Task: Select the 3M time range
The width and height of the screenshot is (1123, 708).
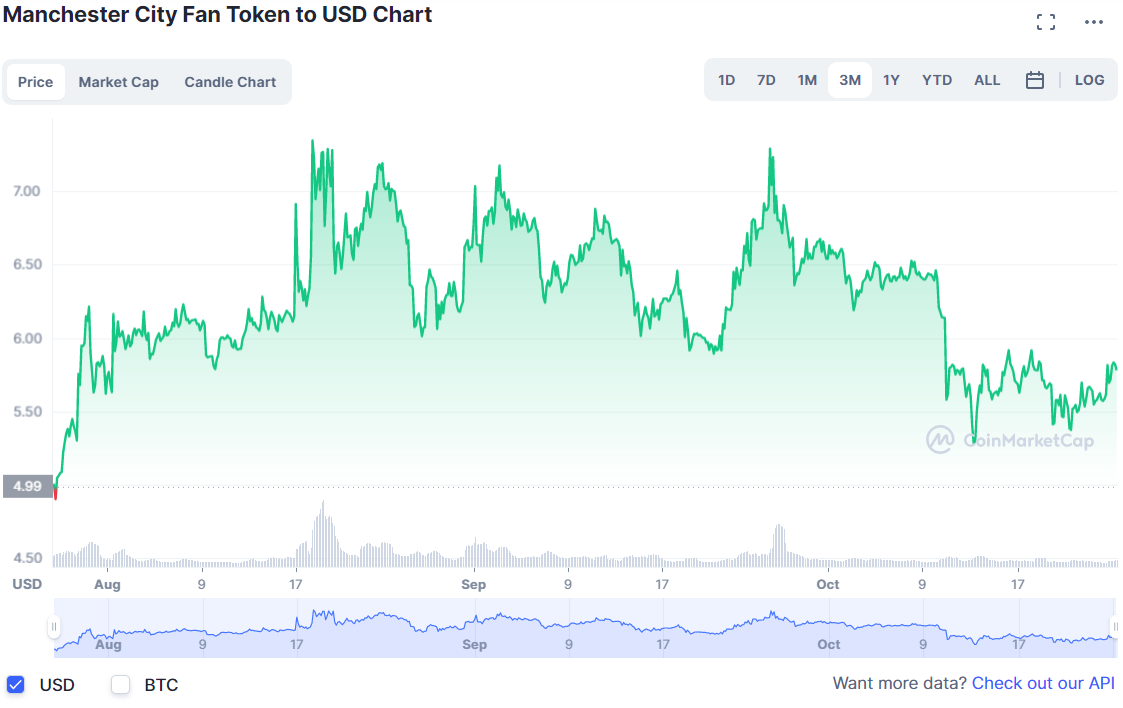Action: click(850, 80)
